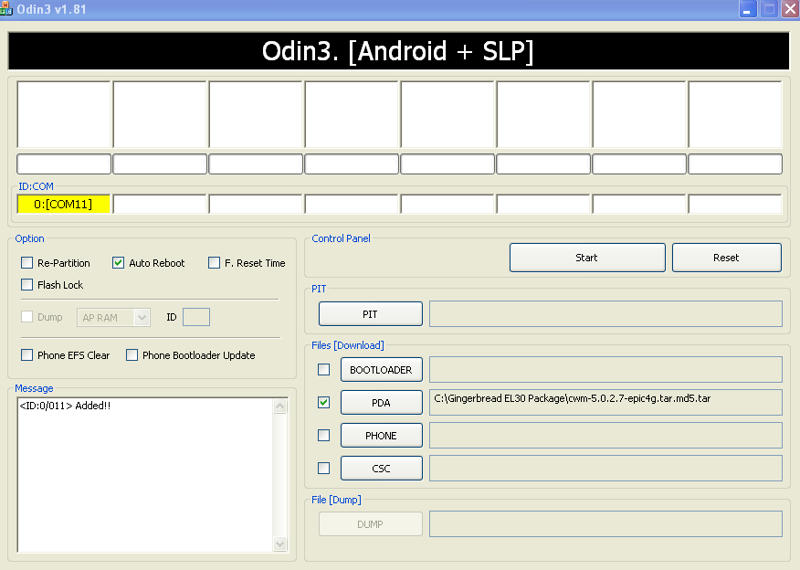Click the ID input box beside Dump
Viewport: 800px width, 570px height.
196,317
